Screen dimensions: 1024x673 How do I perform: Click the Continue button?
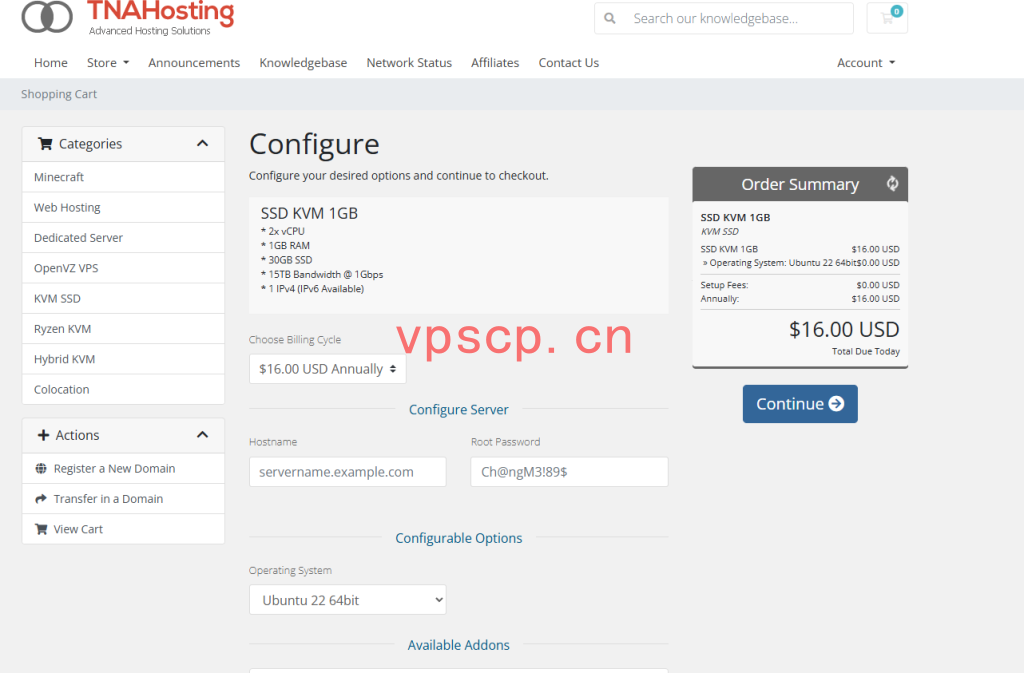pyautogui.click(x=800, y=404)
